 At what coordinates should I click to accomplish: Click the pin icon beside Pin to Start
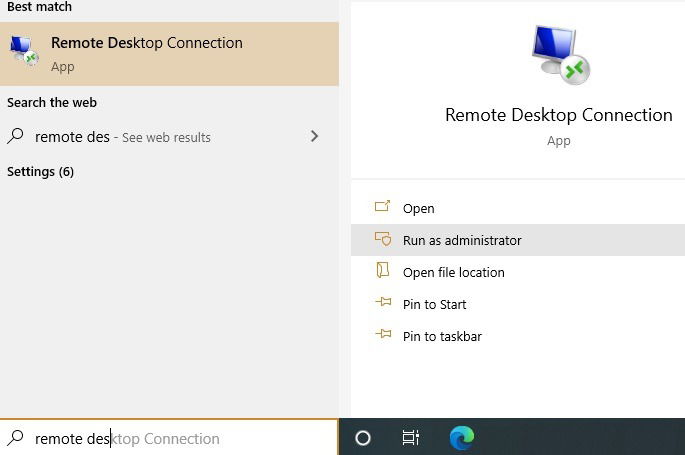pyautogui.click(x=383, y=302)
